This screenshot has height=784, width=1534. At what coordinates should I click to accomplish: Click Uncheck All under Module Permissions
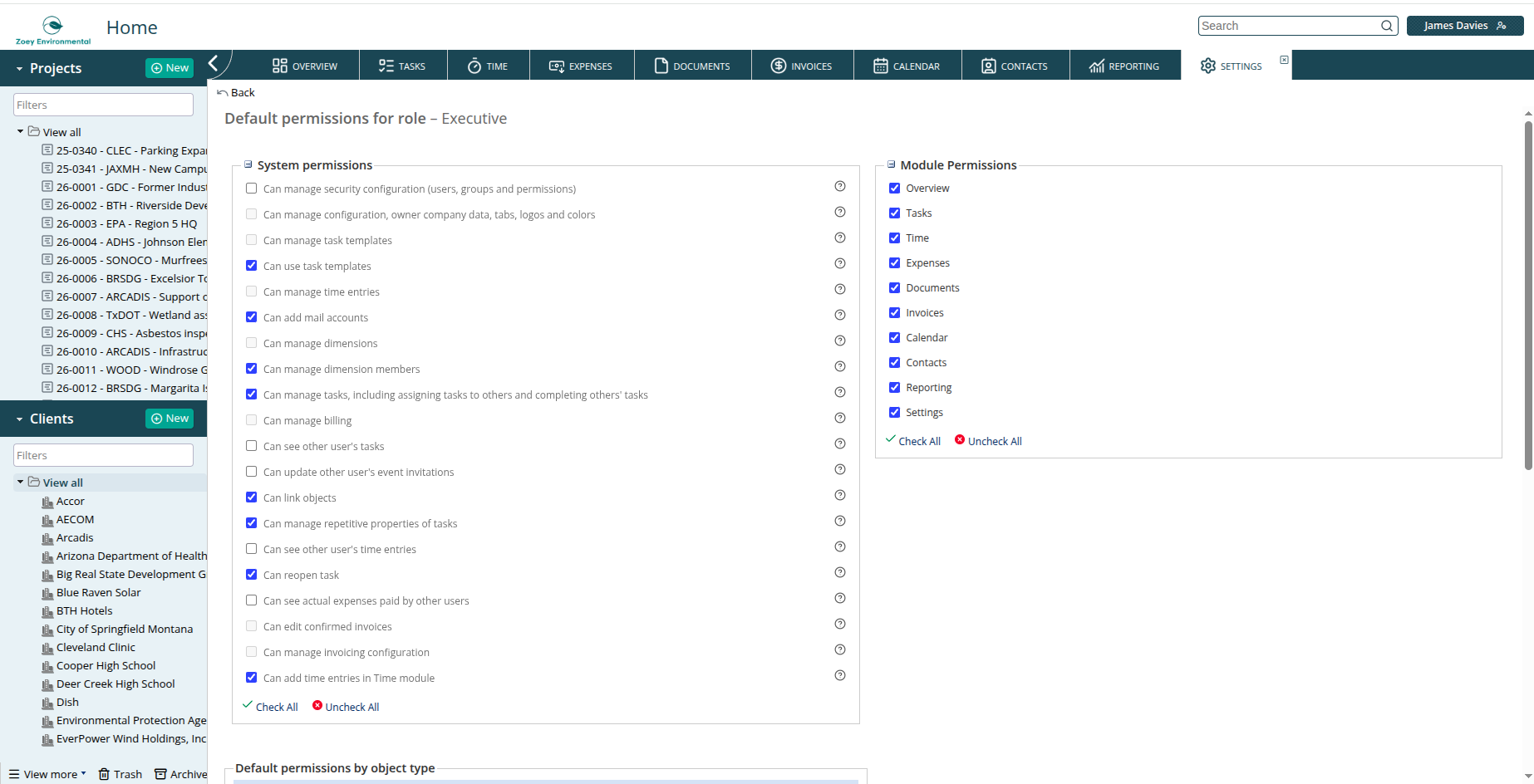coord(988,441)
